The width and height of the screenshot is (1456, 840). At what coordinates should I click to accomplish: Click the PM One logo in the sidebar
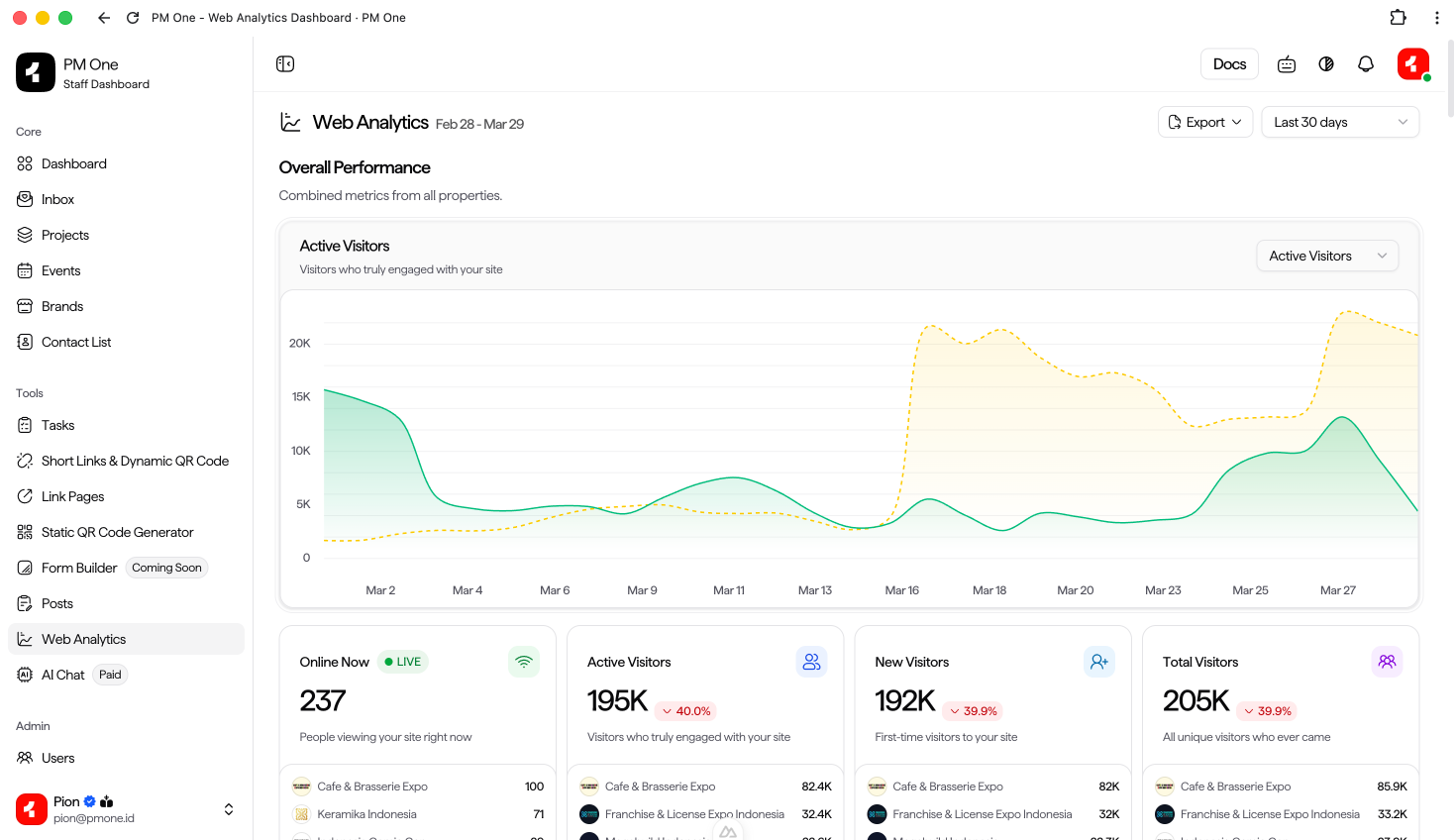[x=36, y=72]
